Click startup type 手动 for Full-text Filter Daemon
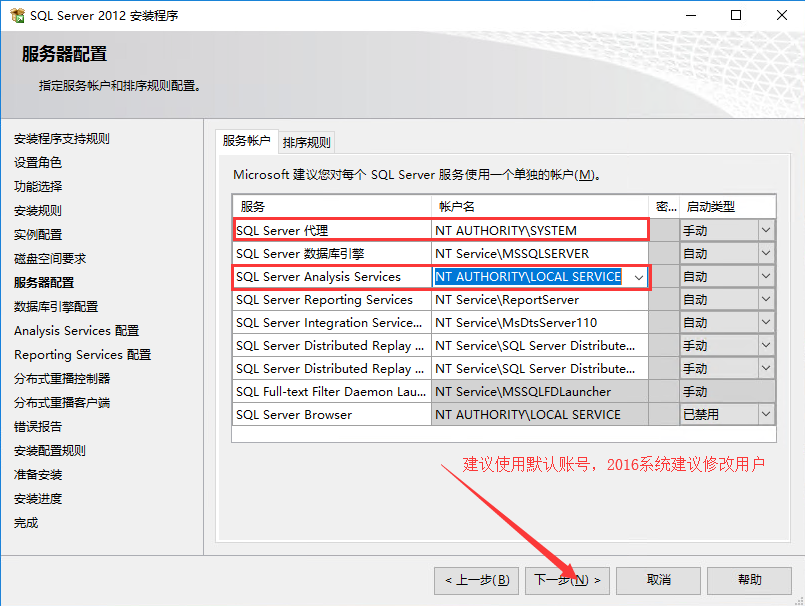The width and height of the screenshot is (805, 606). (x=727, y=392)
